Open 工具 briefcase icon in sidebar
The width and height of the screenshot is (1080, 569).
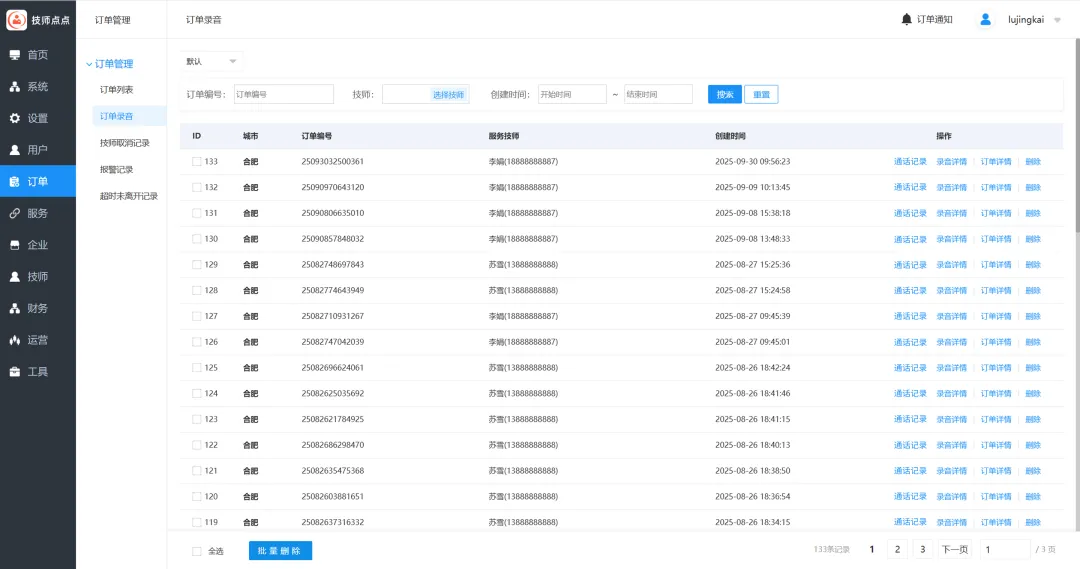coord(15,372)
